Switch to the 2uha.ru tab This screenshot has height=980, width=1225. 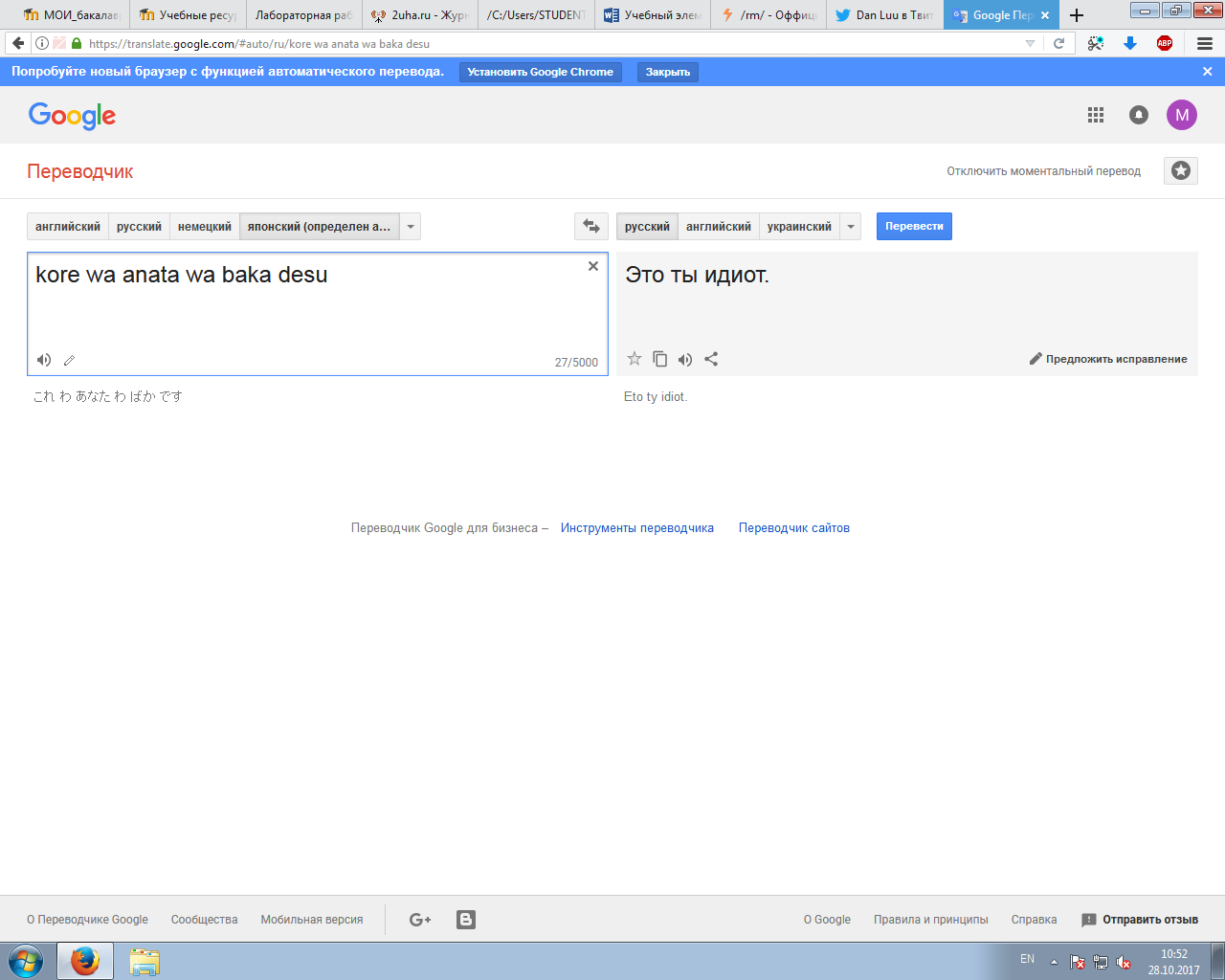coord(420,15)
